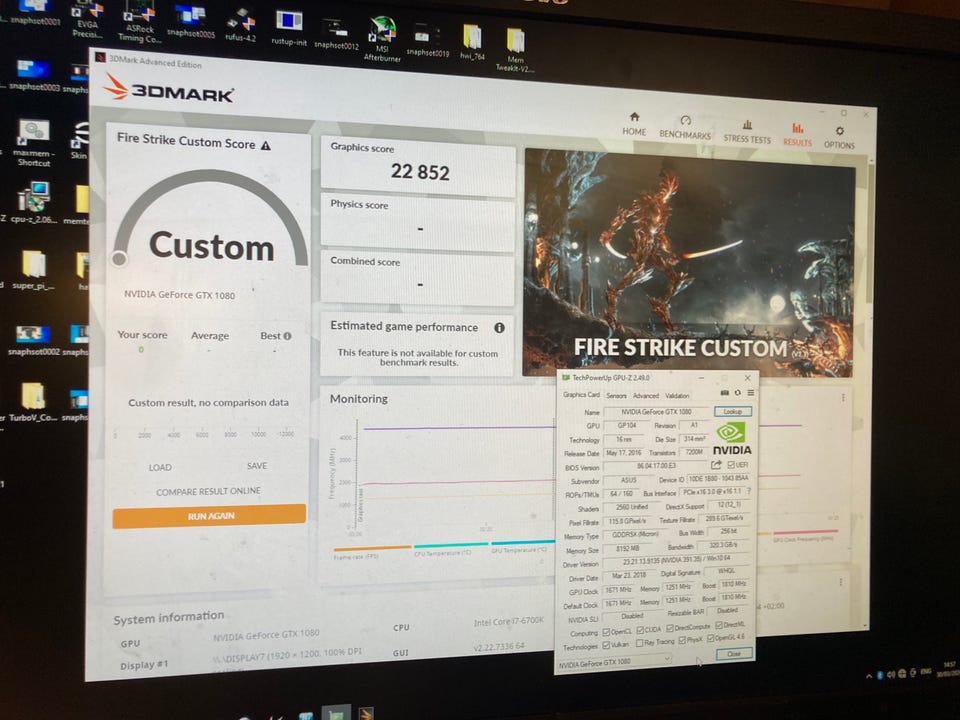Click the 3DMark logo
The height and width of the screenshot is (720, 960).
[x=169, y=90]
